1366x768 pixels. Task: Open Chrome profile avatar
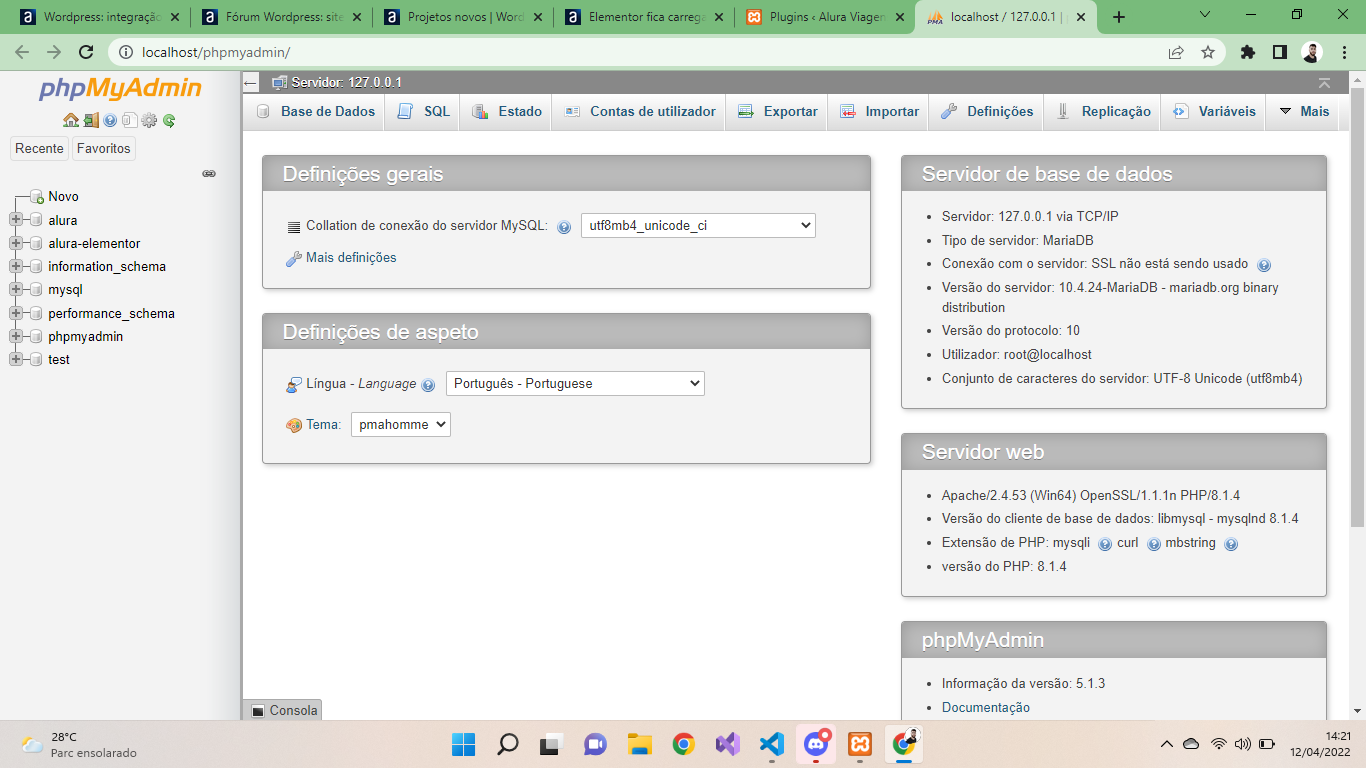1312,52
